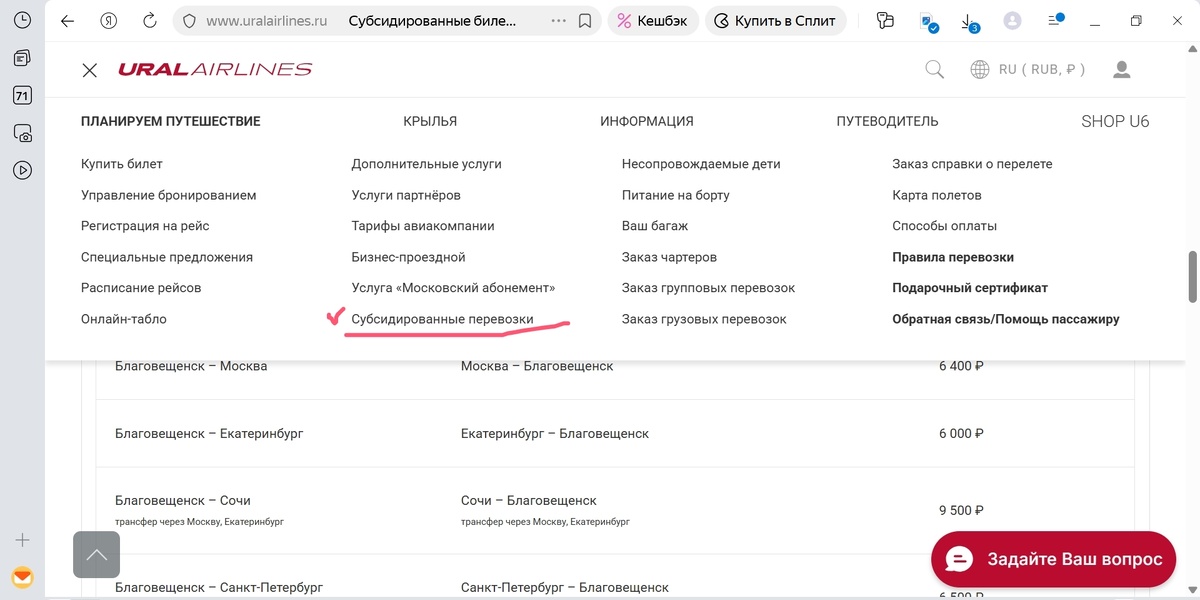Image resolution: width=1200 pixels, height=600 pixels.
Task: Open the Кешбэк dropdown in the toolbar
Action: click(x=652, y=19)
